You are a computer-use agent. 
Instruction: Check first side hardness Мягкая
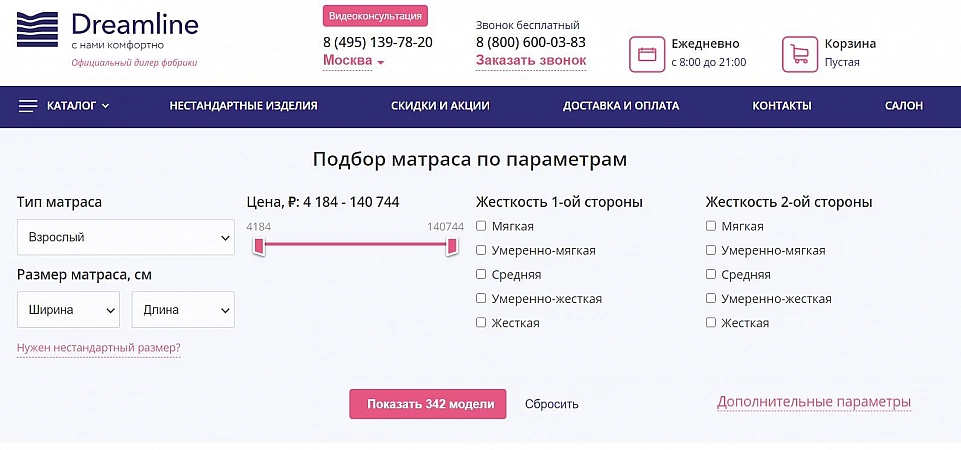[482, 226]
